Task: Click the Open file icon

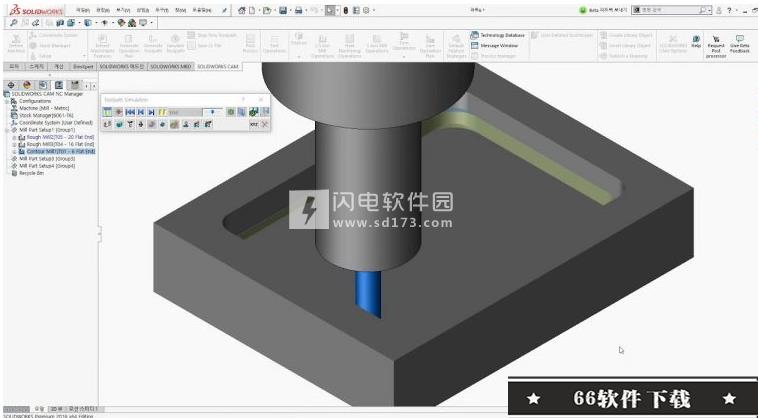Action: coord(266,10)
